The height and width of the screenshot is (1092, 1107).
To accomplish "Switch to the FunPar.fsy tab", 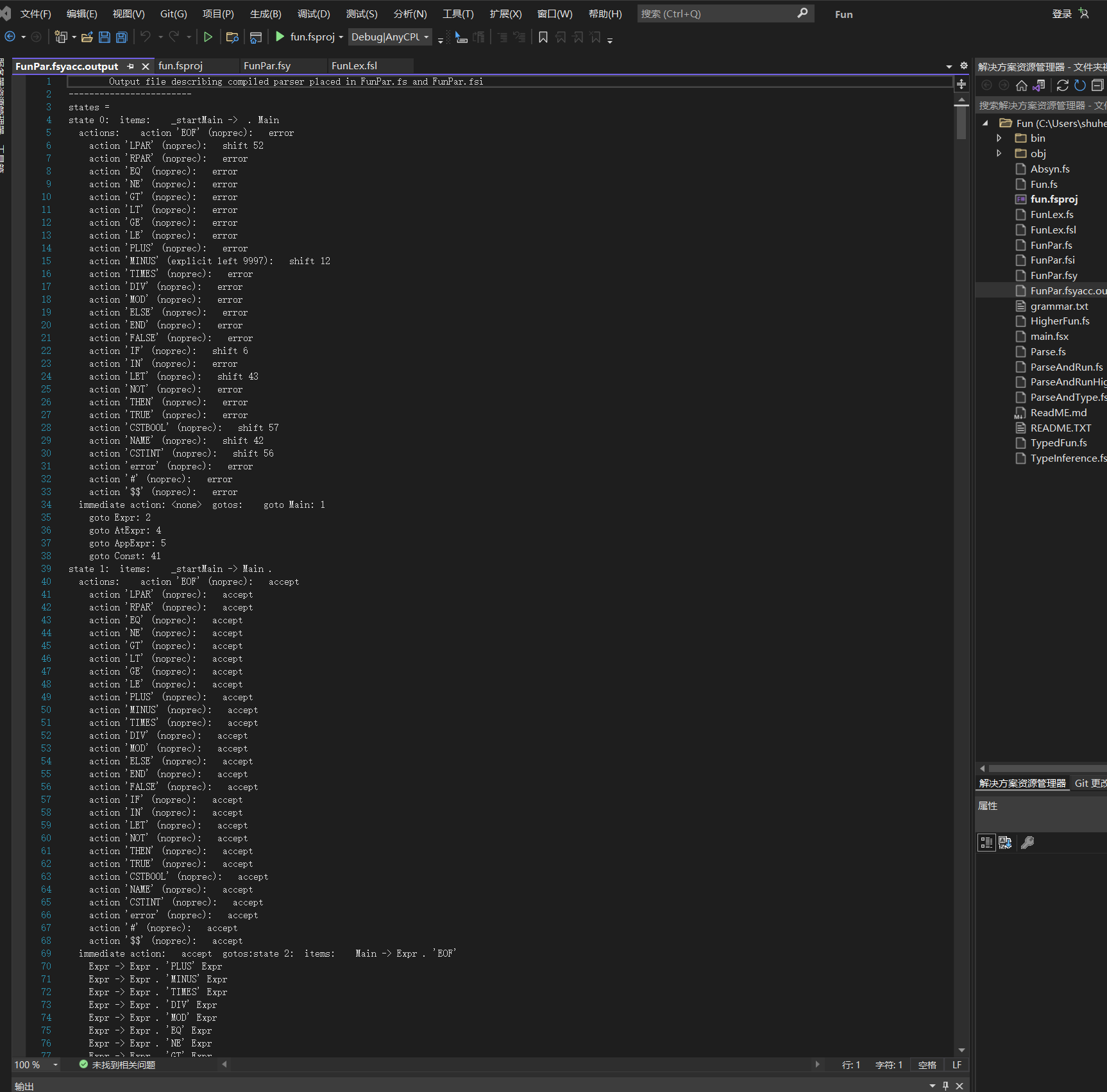I will pyautogui.click(x=267, y=66).
